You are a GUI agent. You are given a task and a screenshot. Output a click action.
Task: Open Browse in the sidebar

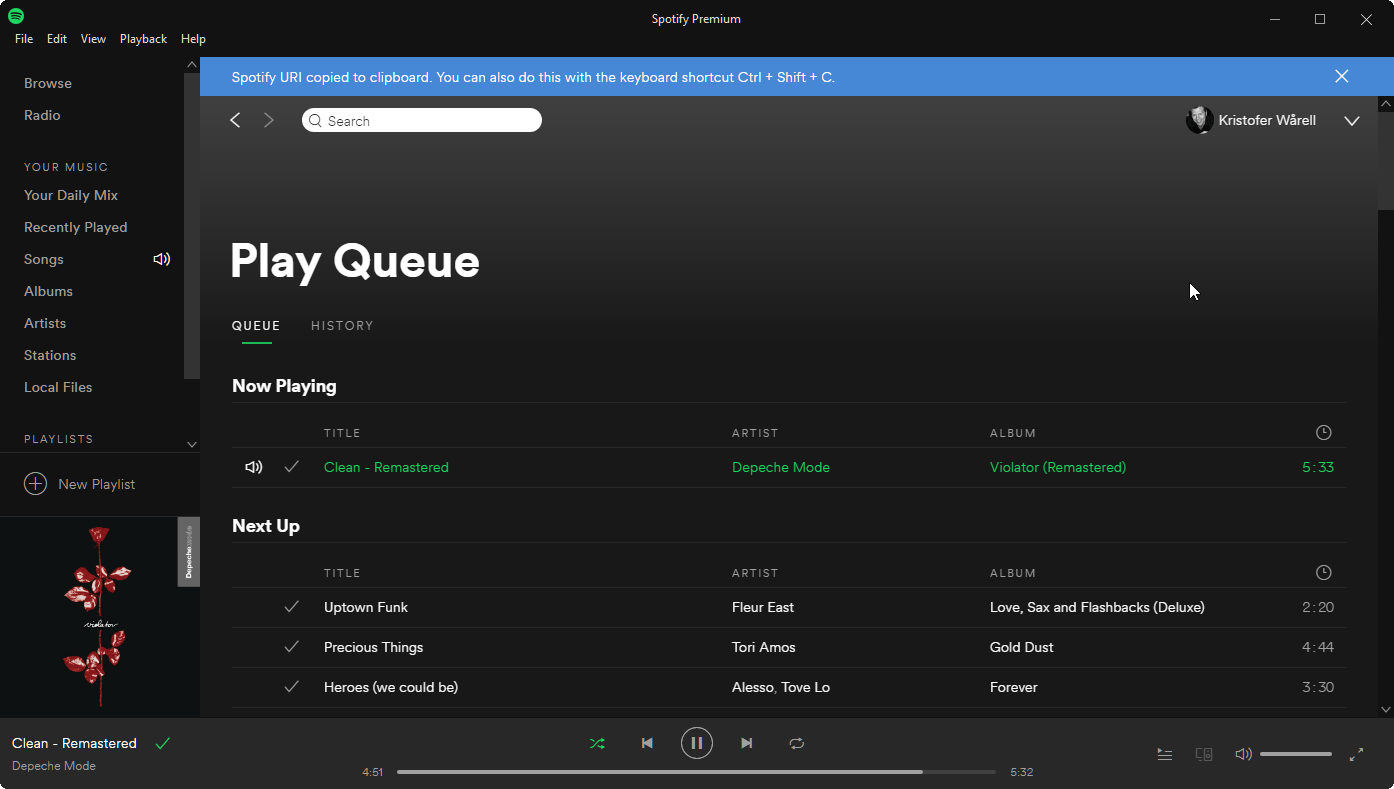pyautogui.click(x=48, y=83)
